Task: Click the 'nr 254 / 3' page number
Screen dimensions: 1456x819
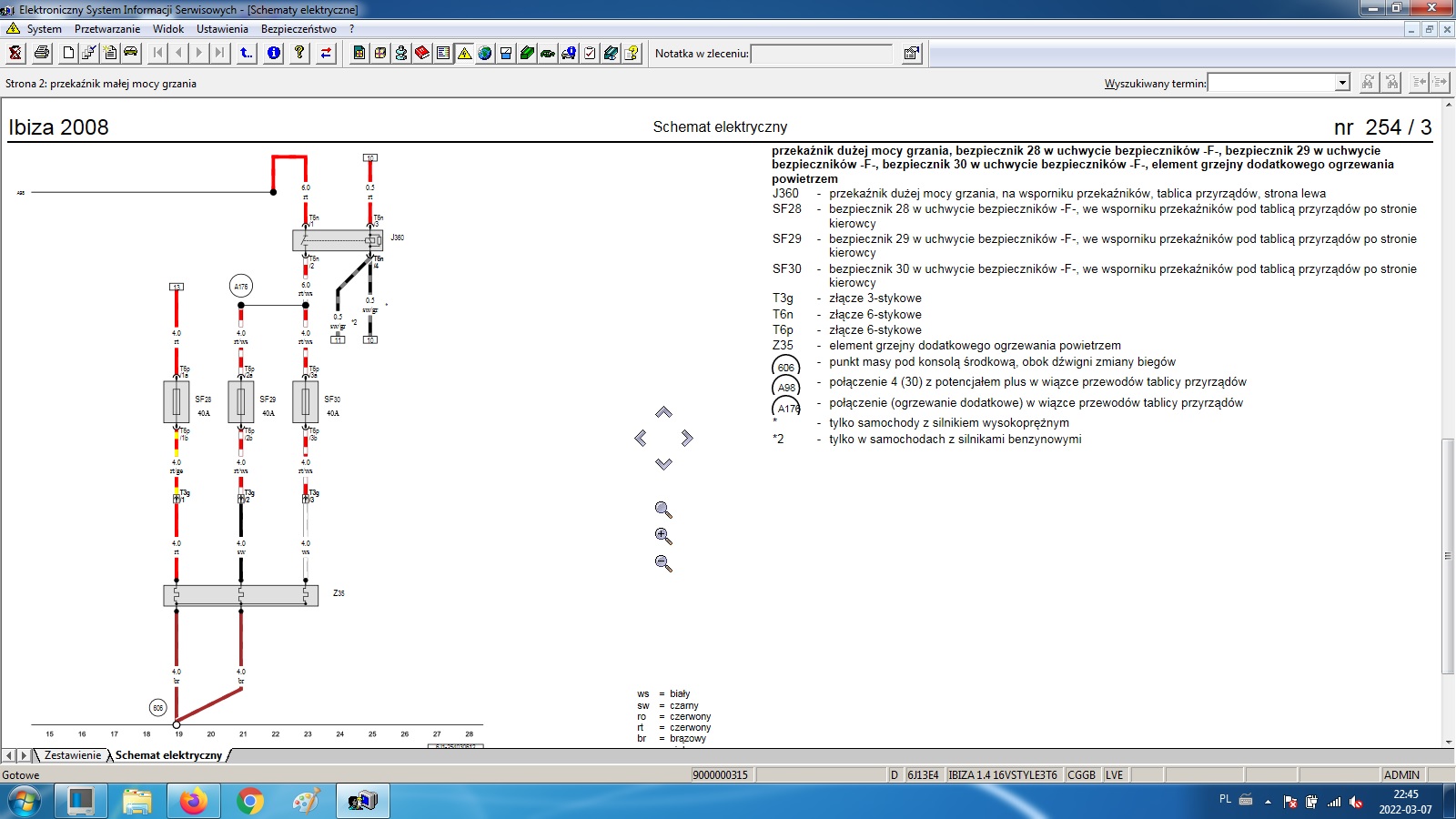Action: pos(1382,127)
